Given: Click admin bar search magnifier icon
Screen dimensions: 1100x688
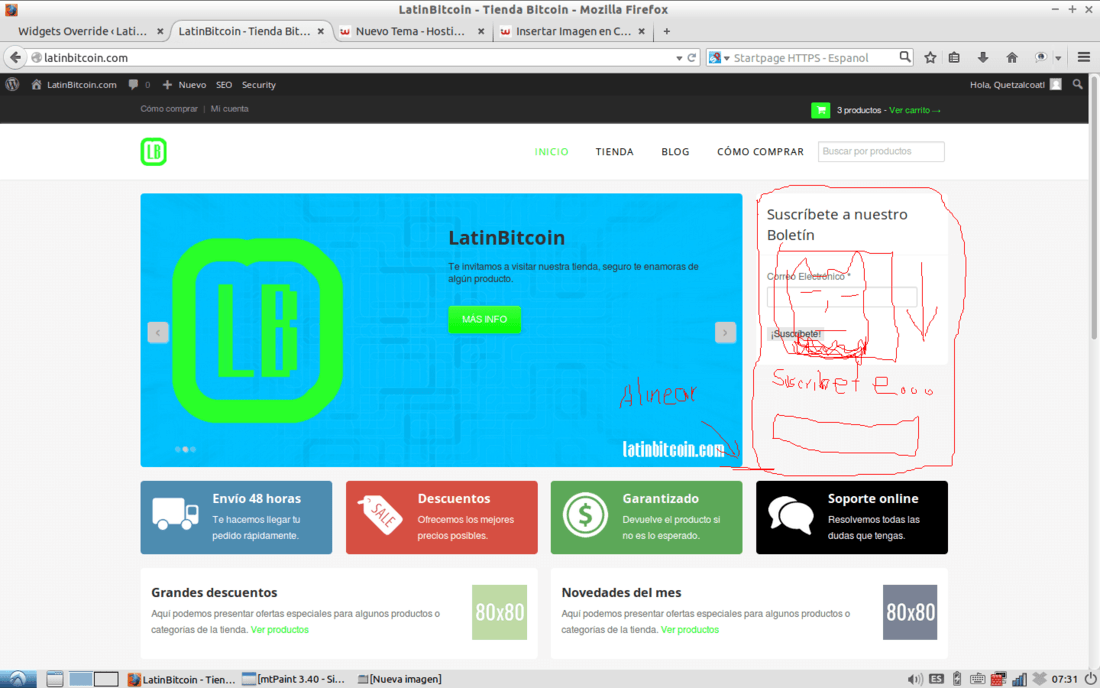Looking at the screenshot, I should click(1078, 84).
